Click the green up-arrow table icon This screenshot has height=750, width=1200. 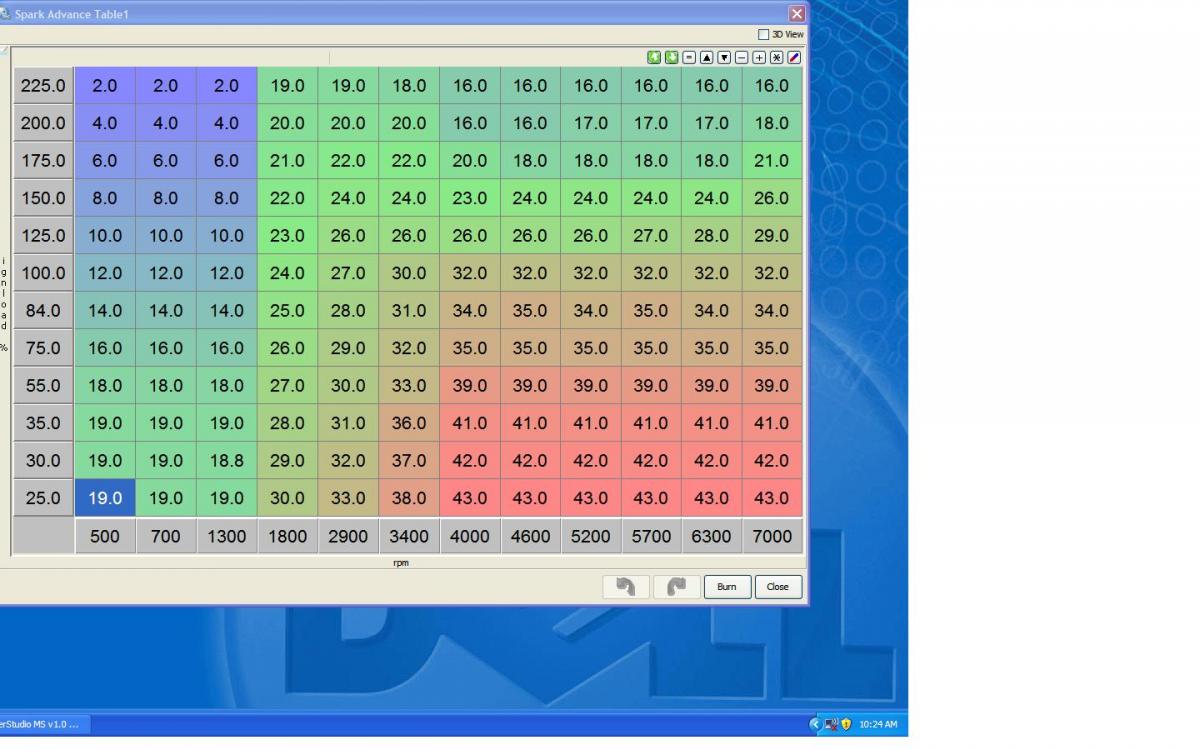coord(654,57)
